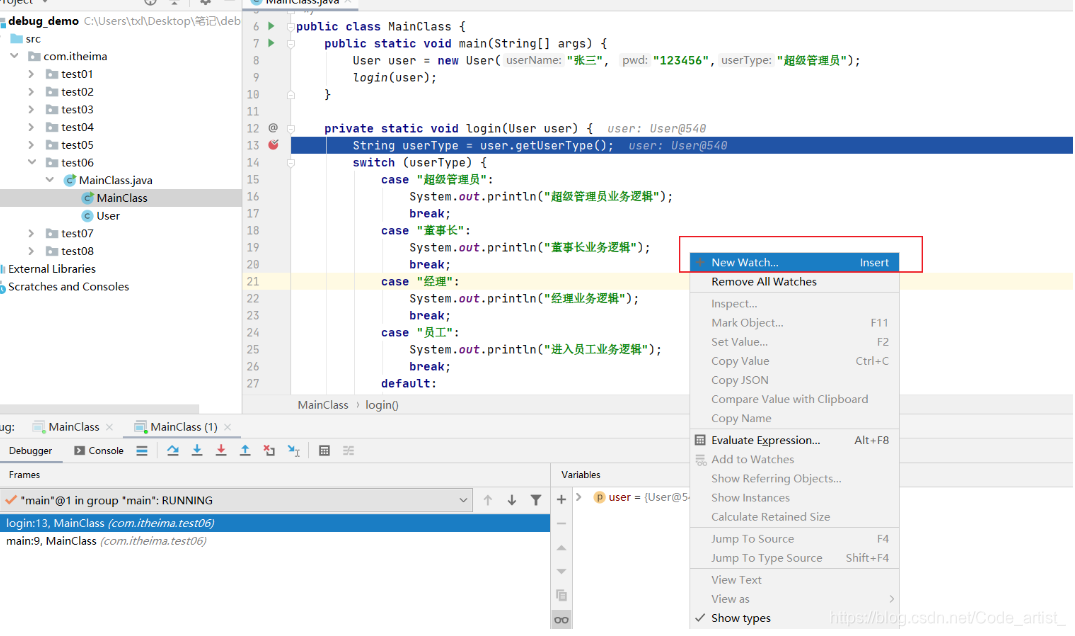The width and height of the screenshot is (1075, 636).
Task: Click the Step Into debug icon
Action: click(x=197, y=450)
